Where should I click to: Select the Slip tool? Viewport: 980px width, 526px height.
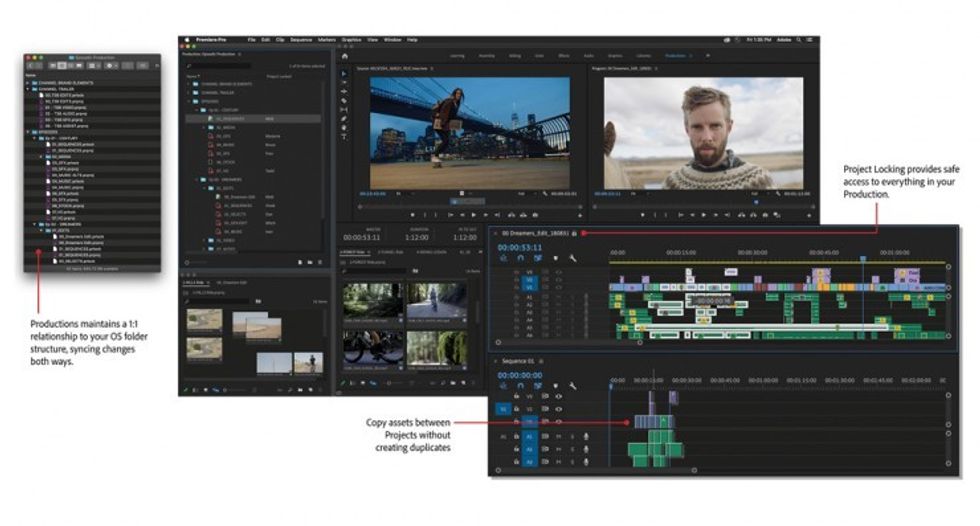[344, 109]
